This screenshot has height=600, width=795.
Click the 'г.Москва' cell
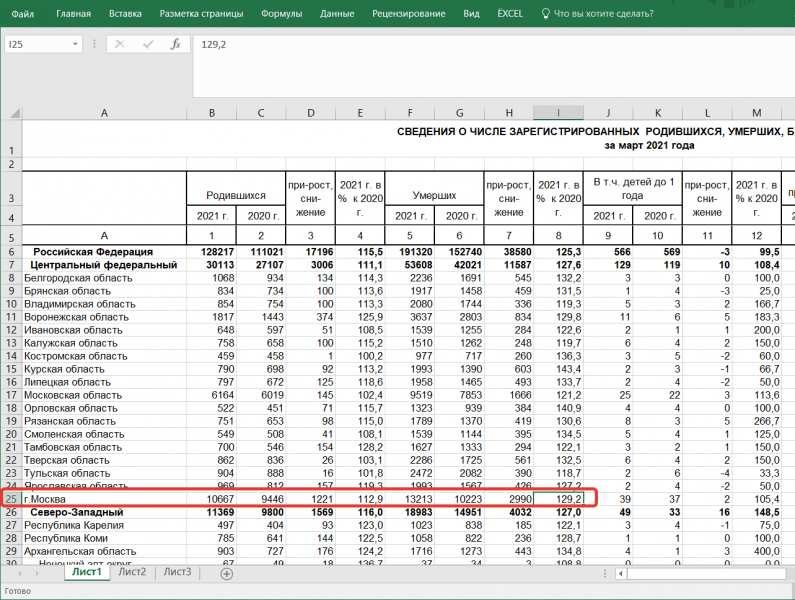point(104,499)
